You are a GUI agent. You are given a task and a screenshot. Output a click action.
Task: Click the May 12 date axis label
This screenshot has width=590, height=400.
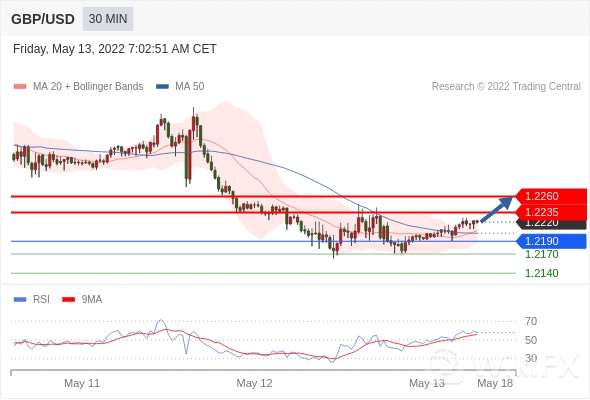click(254, 383)
